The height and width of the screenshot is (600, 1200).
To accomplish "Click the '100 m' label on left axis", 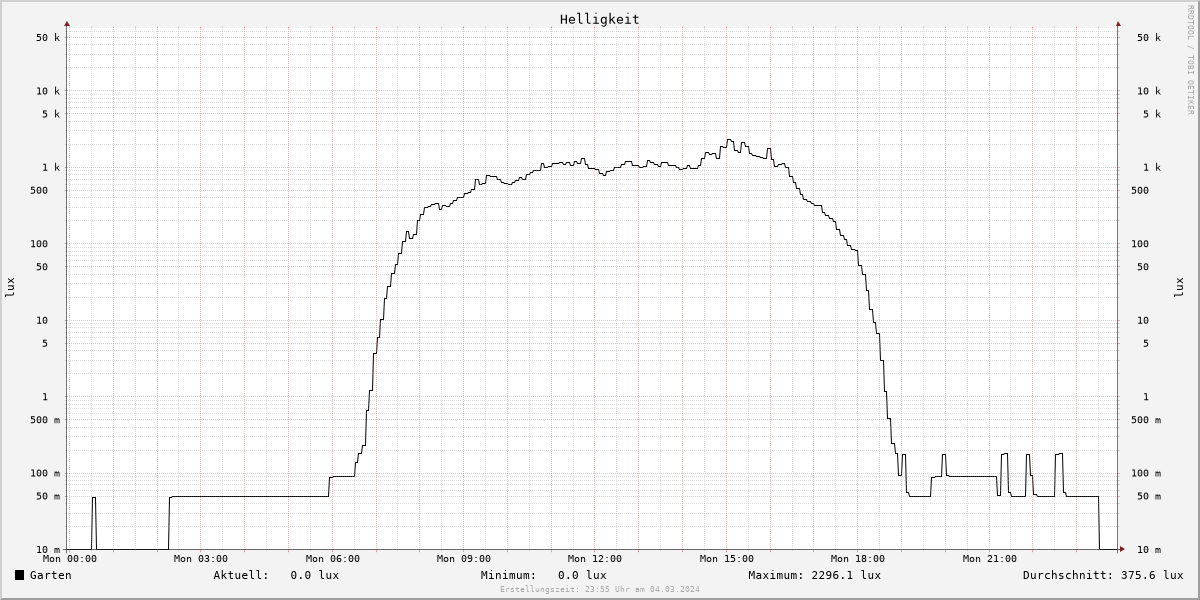I will point(45,474).
